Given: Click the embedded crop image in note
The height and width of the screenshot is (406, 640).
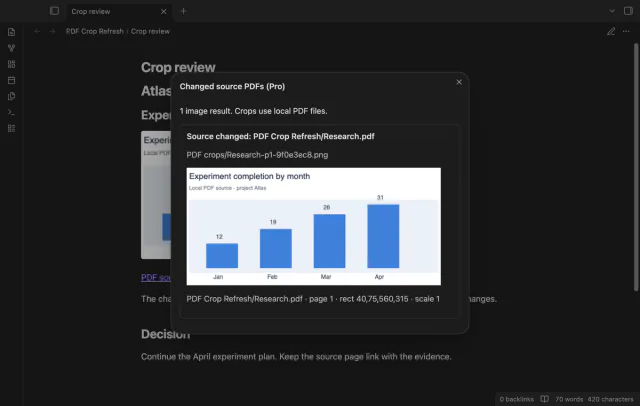Looking at the screenshot, I should click(156, 195).
